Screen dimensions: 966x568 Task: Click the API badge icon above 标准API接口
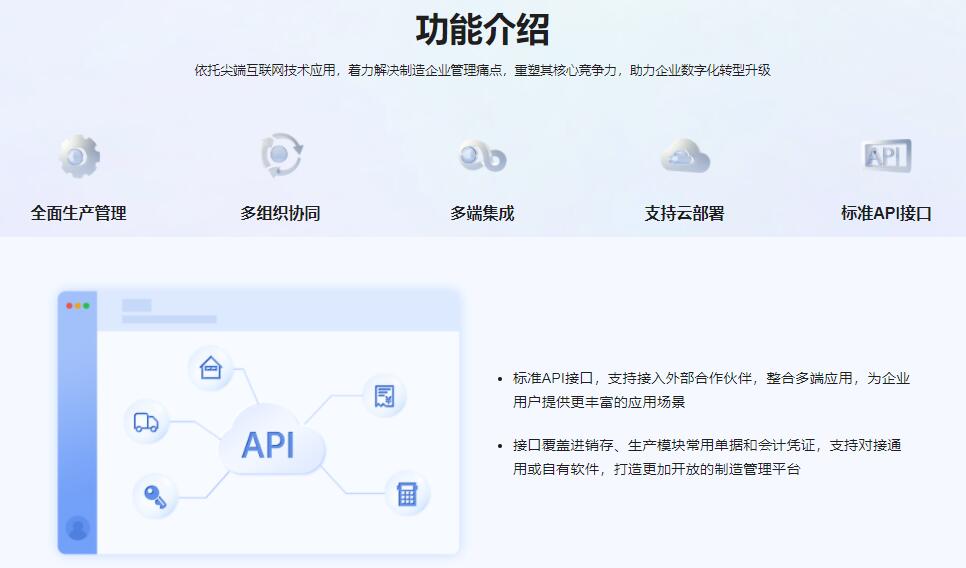886,155
